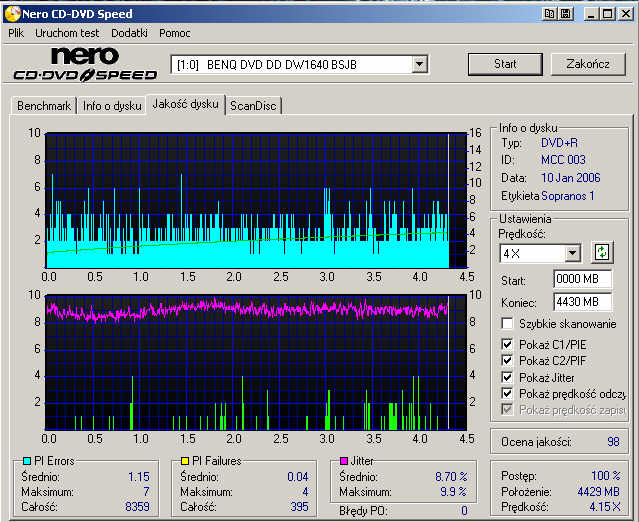
Task: Minimize the Nero CD-DVD Speed window
Action: point(591,14)
